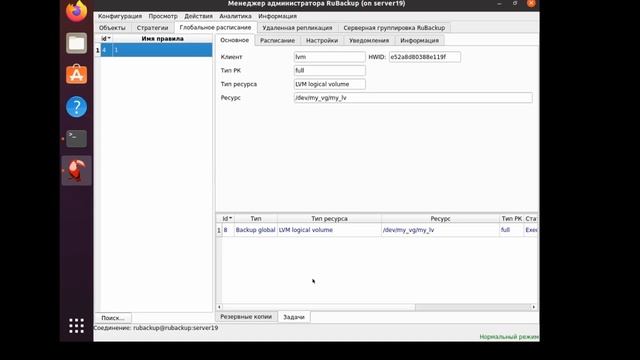Image resolution: width=640 pixels, height=360 pixels.
Task: Sort rules list by id column
Action: tap(106, 38)
